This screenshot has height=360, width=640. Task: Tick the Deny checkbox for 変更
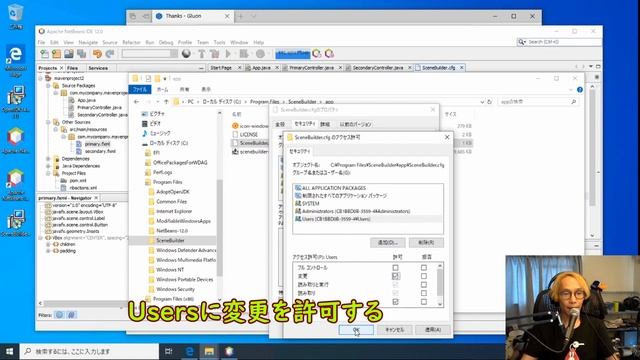tap(424, 276)
